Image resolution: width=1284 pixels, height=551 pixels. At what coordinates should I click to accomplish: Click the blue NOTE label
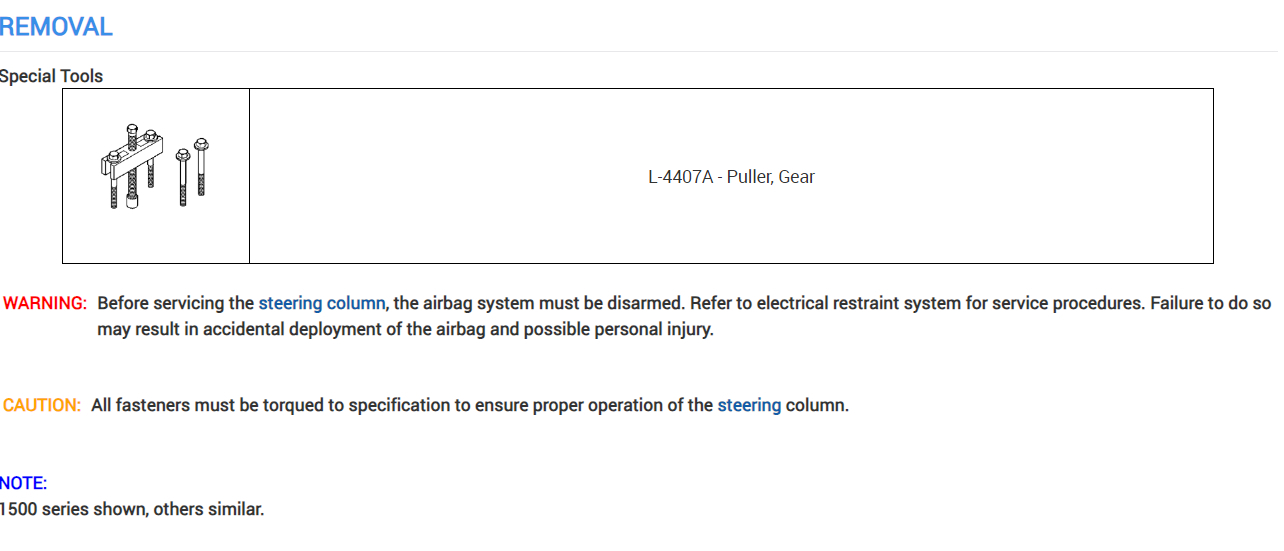coord(24,483)
